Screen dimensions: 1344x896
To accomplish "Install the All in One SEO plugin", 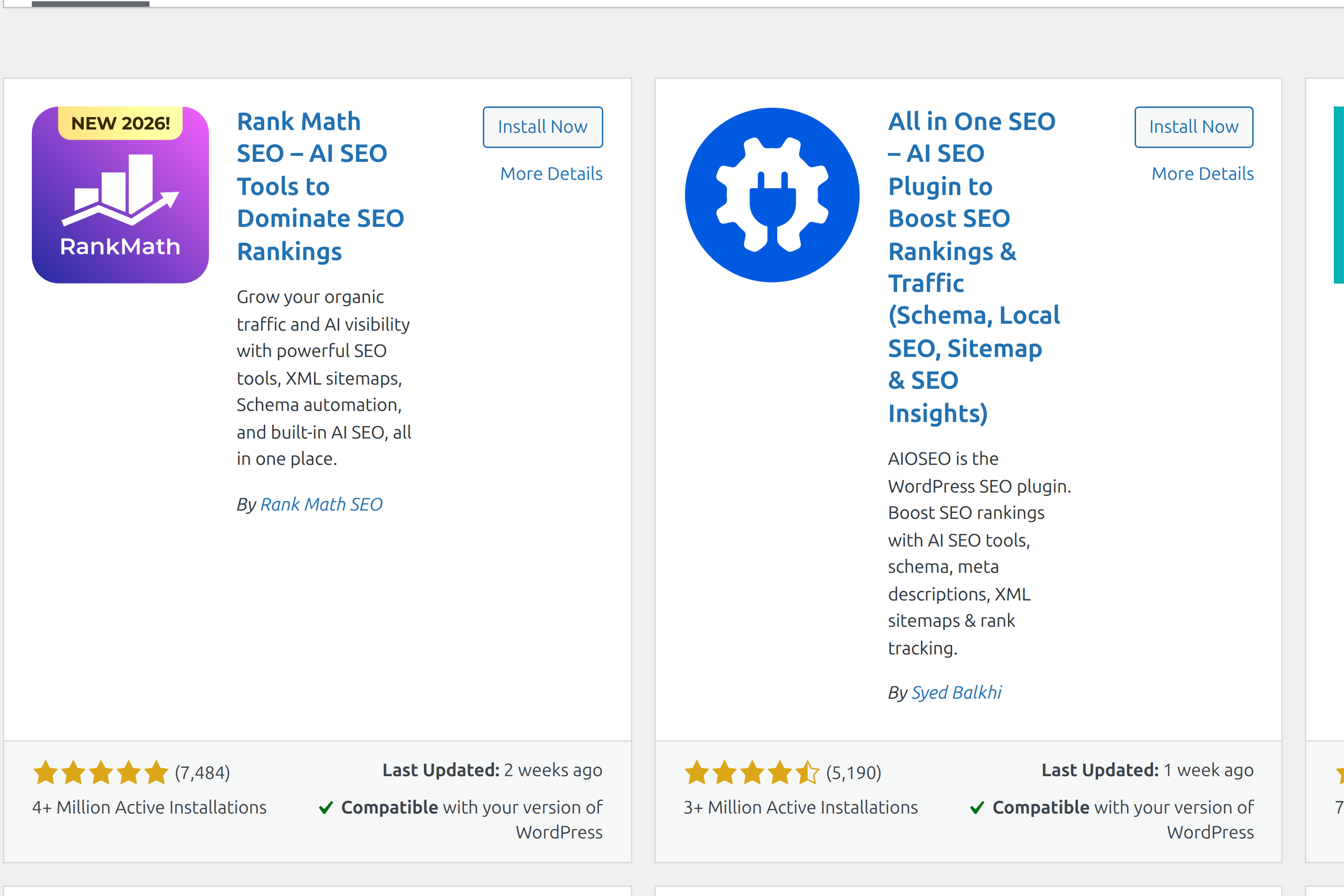I will click(x=1194, y=127).
